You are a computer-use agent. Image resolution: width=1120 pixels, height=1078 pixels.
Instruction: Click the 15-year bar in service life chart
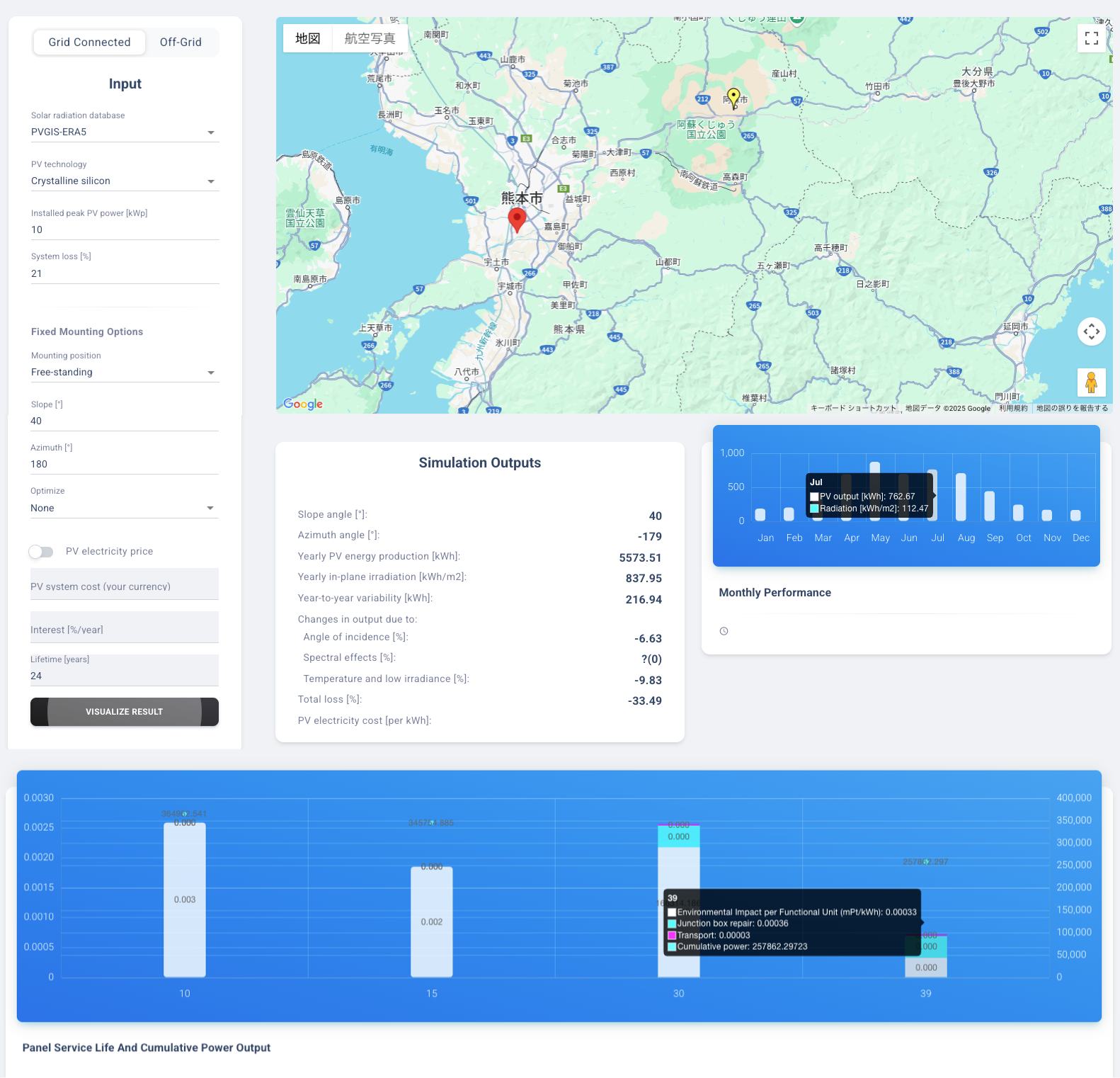[x=432, y=922]
